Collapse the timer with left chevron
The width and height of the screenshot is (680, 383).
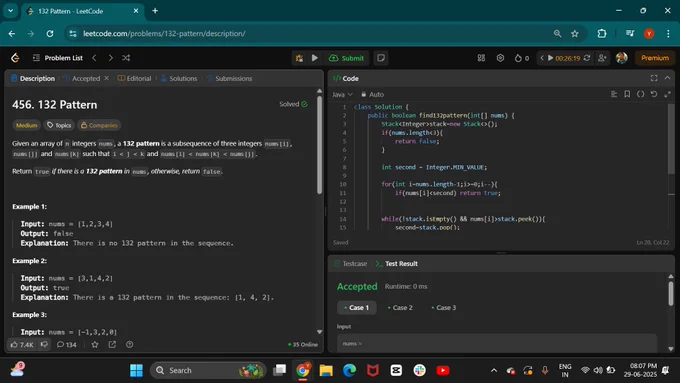coord(542,58)
